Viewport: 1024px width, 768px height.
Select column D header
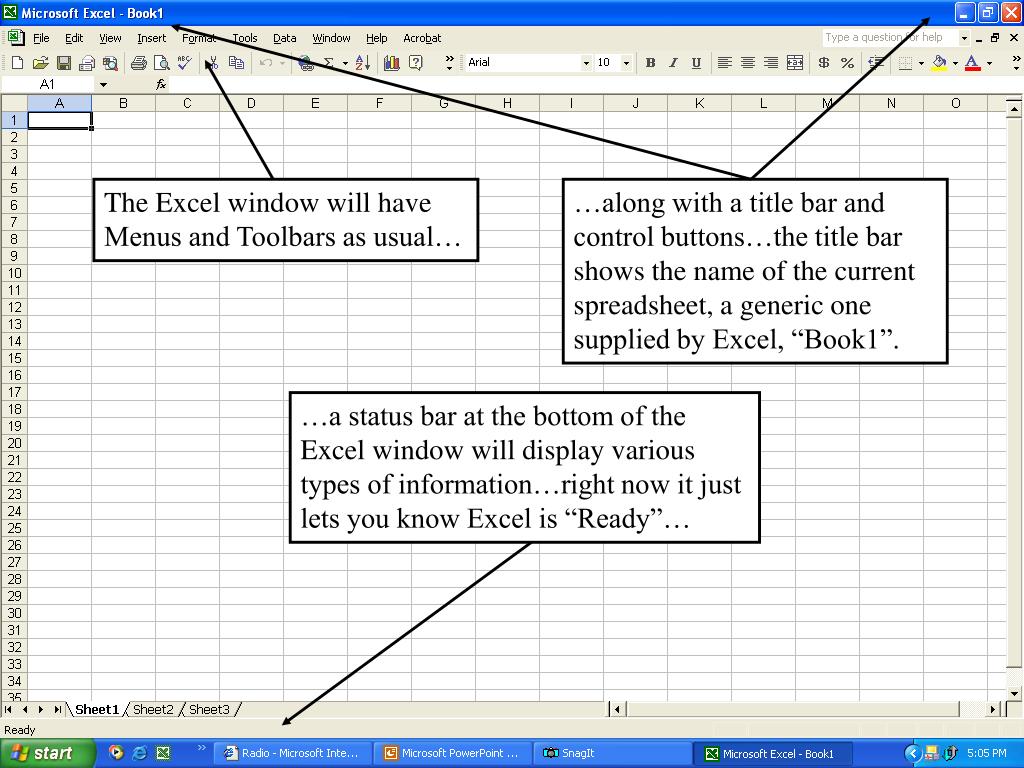tap(251, 103)
